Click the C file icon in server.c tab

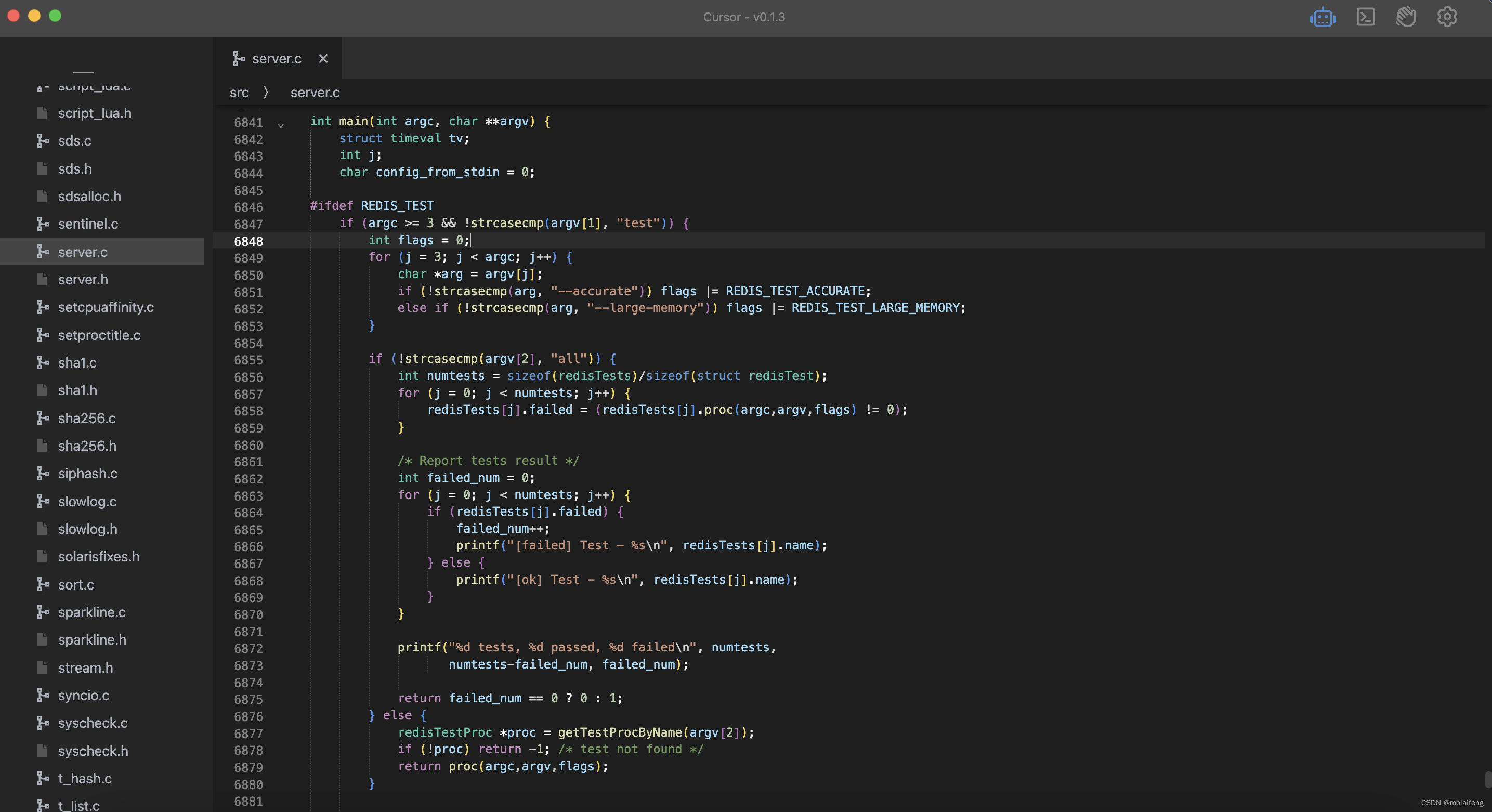(239, 58)
